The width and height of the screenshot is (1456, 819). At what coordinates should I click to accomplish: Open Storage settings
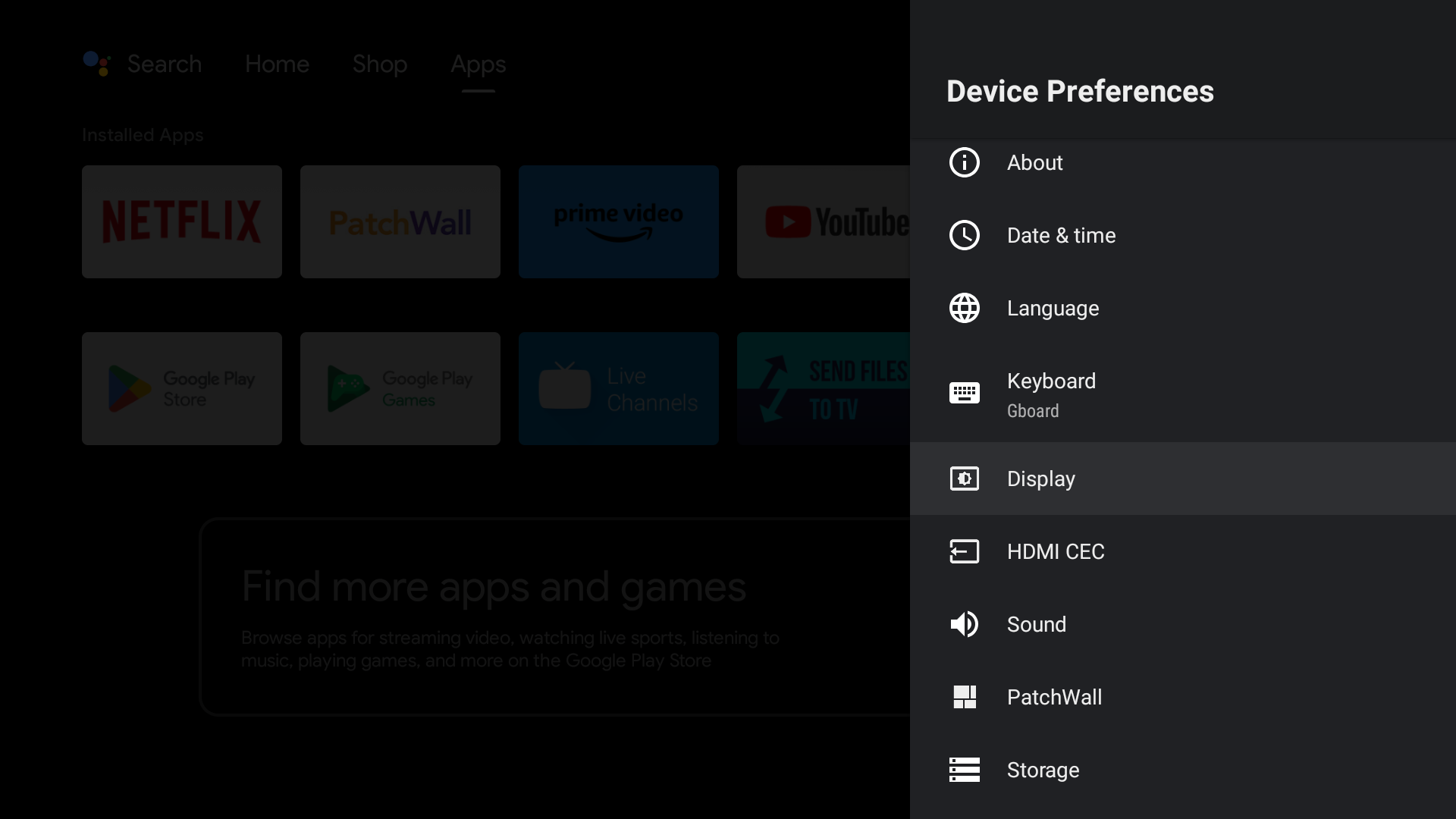(1183, 770)
